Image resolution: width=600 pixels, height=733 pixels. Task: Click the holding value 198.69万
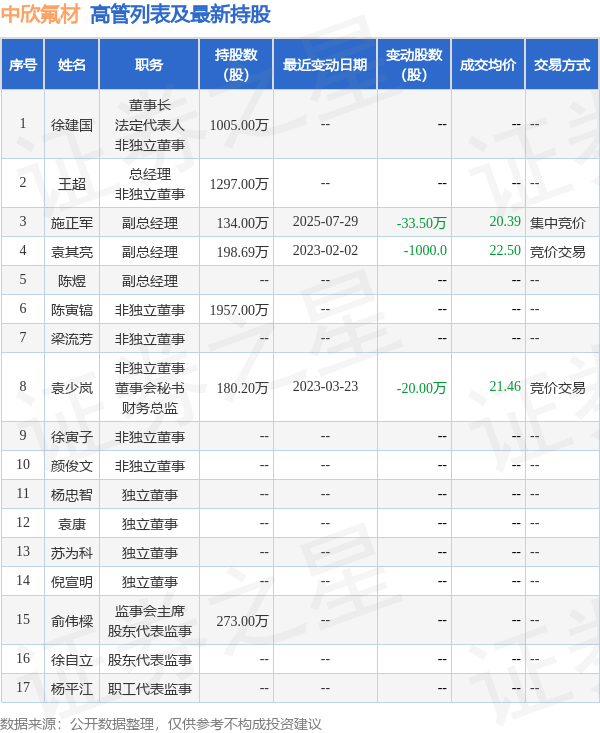click(242, 252)
